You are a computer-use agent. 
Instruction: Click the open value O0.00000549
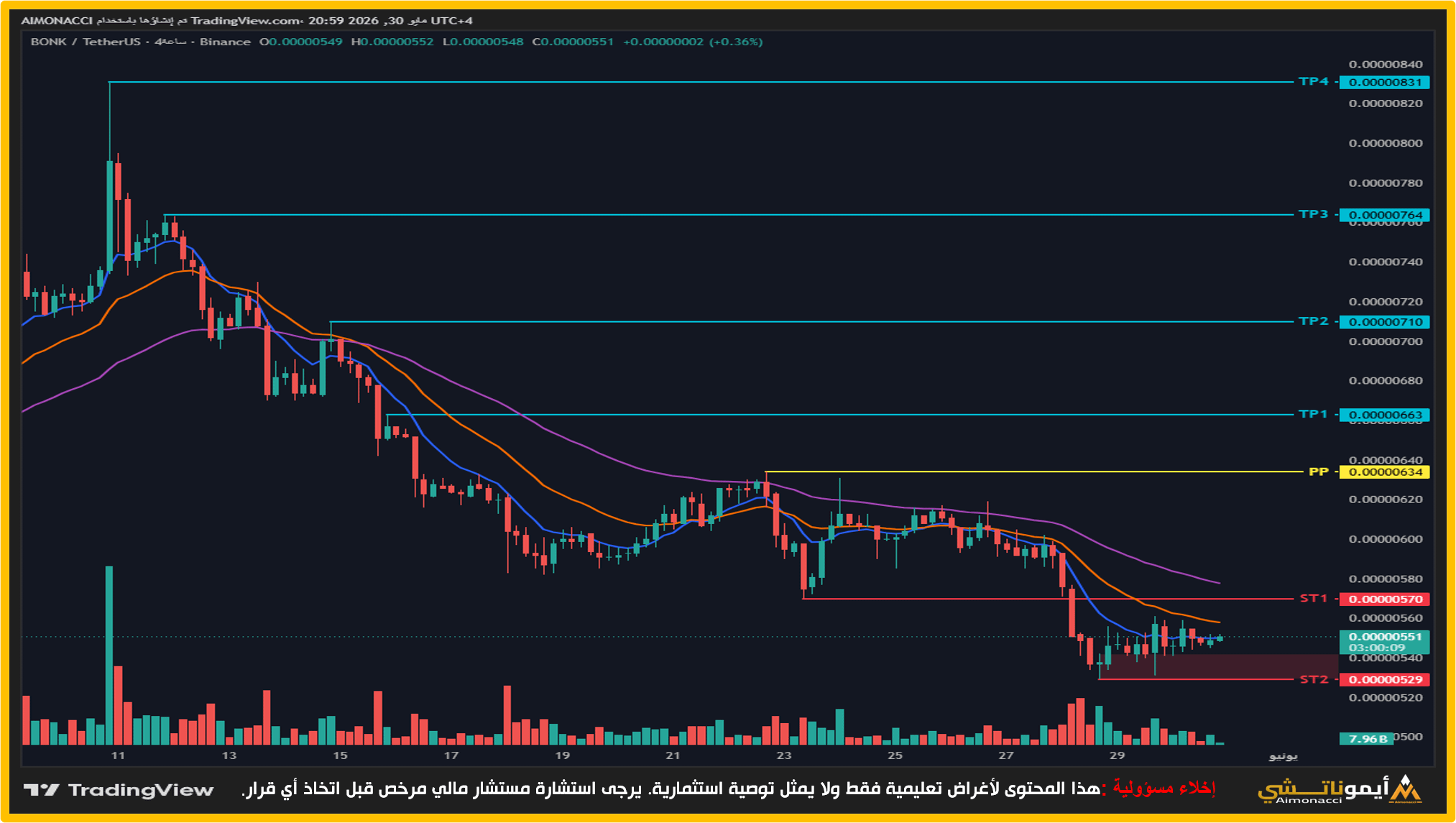tap(300, 42)
